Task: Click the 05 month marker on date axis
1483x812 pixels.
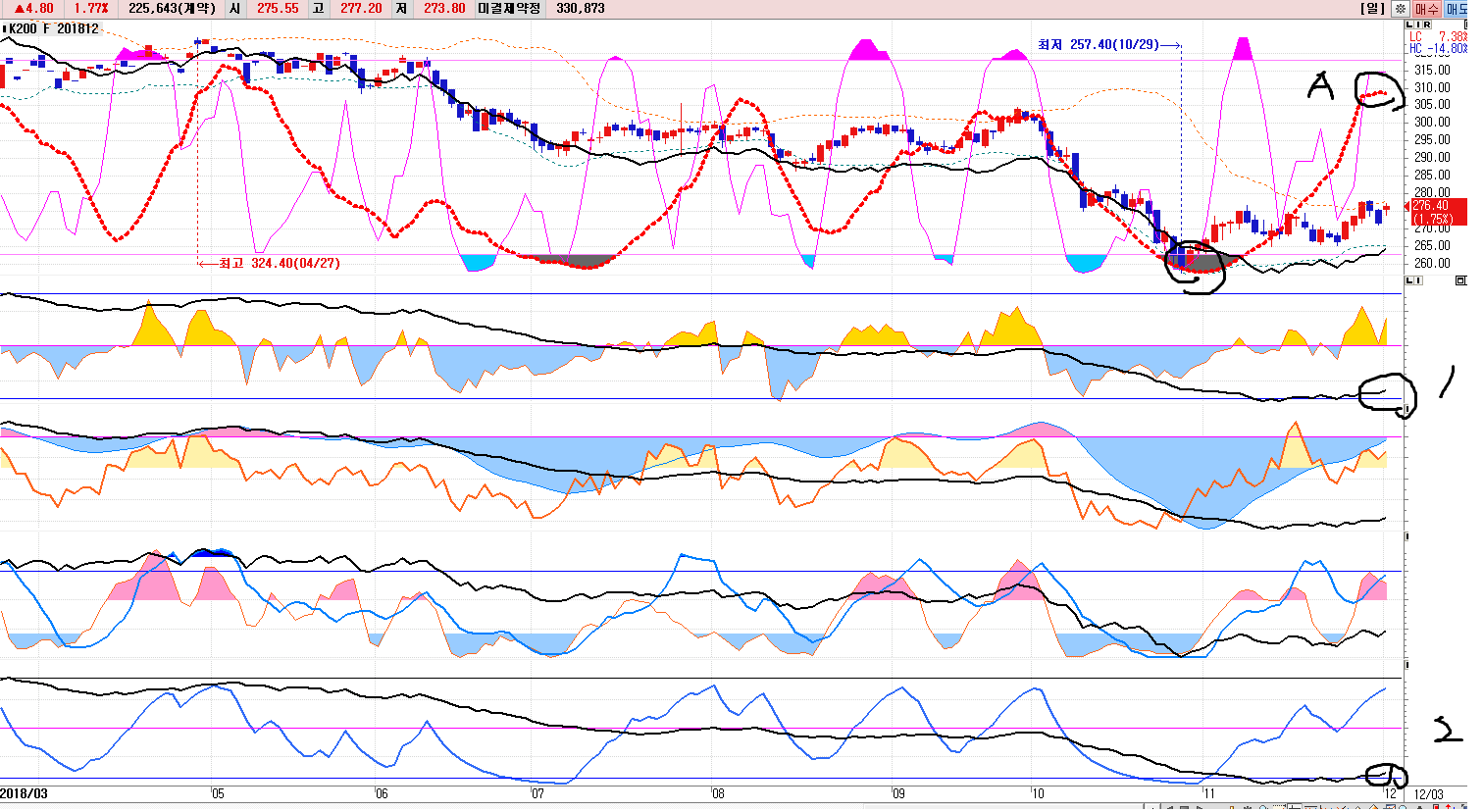Action: (x=217, y=793)
